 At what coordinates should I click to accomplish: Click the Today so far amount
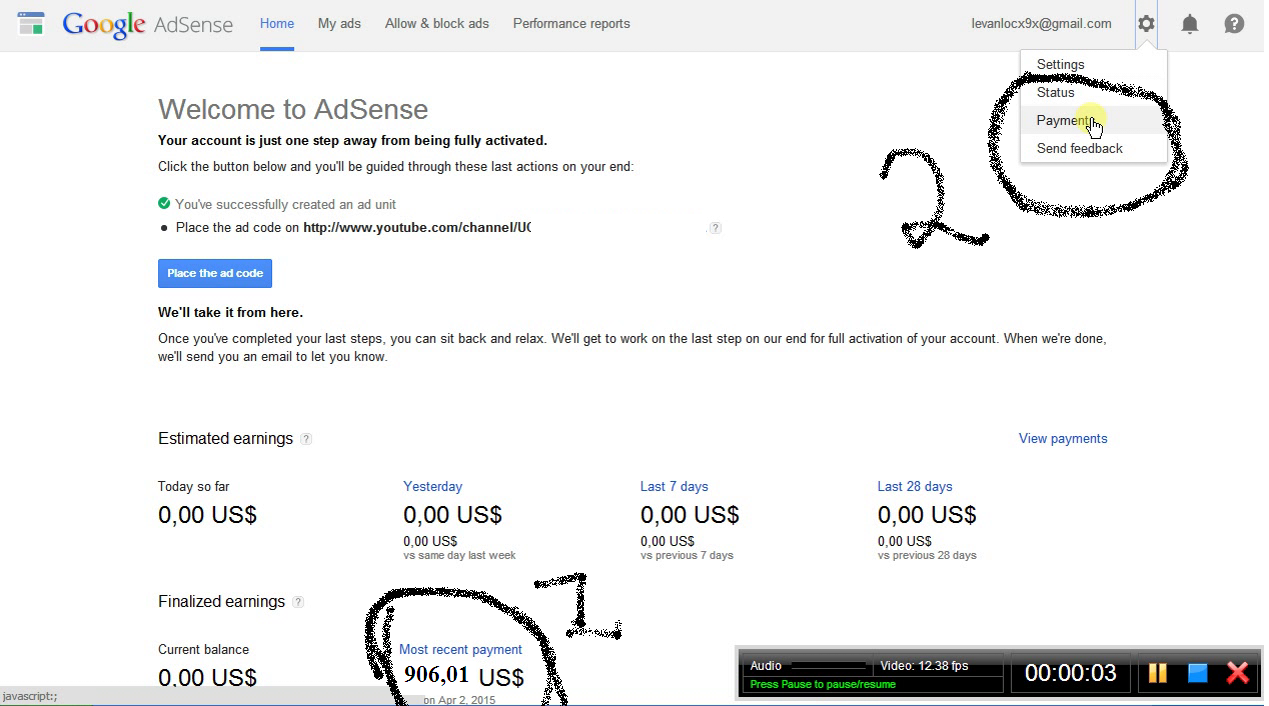(207, 515)
